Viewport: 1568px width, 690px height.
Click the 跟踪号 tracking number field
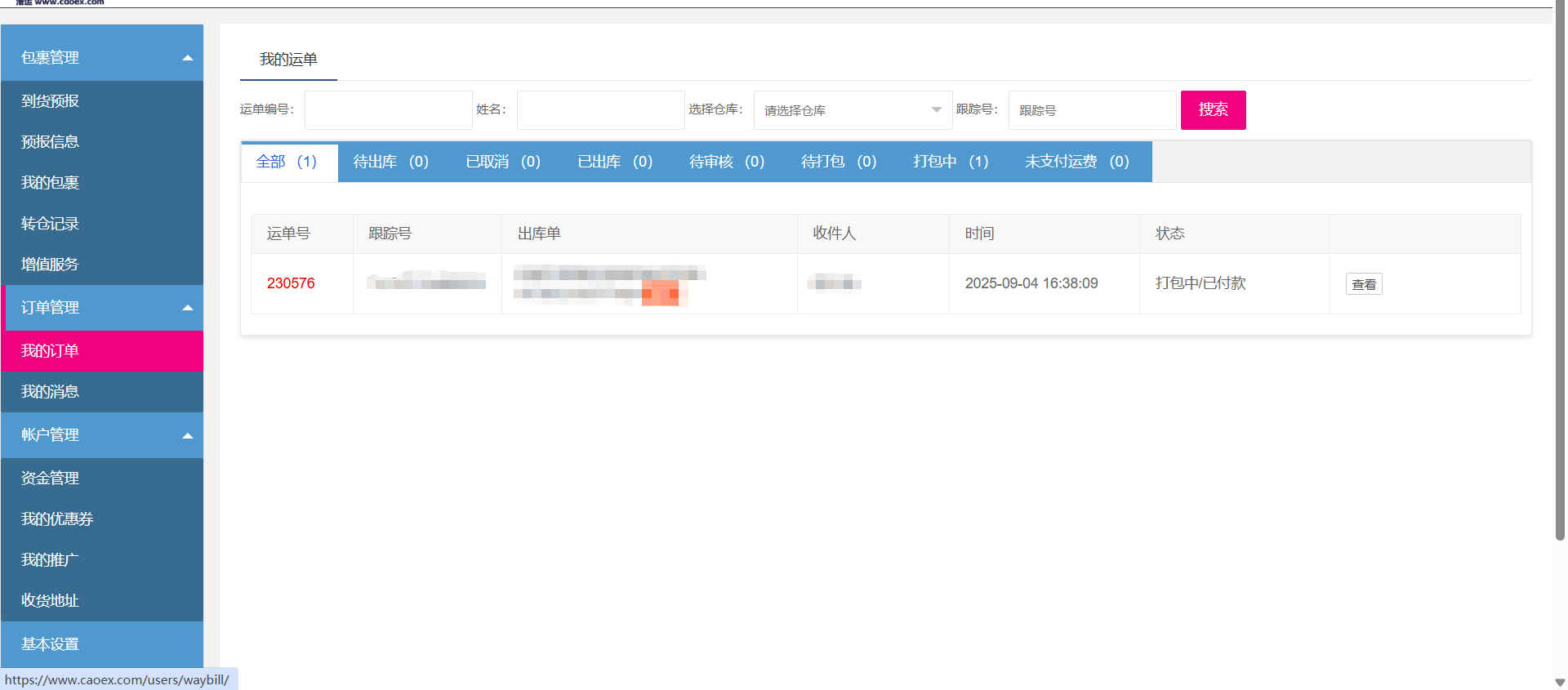1092,110
